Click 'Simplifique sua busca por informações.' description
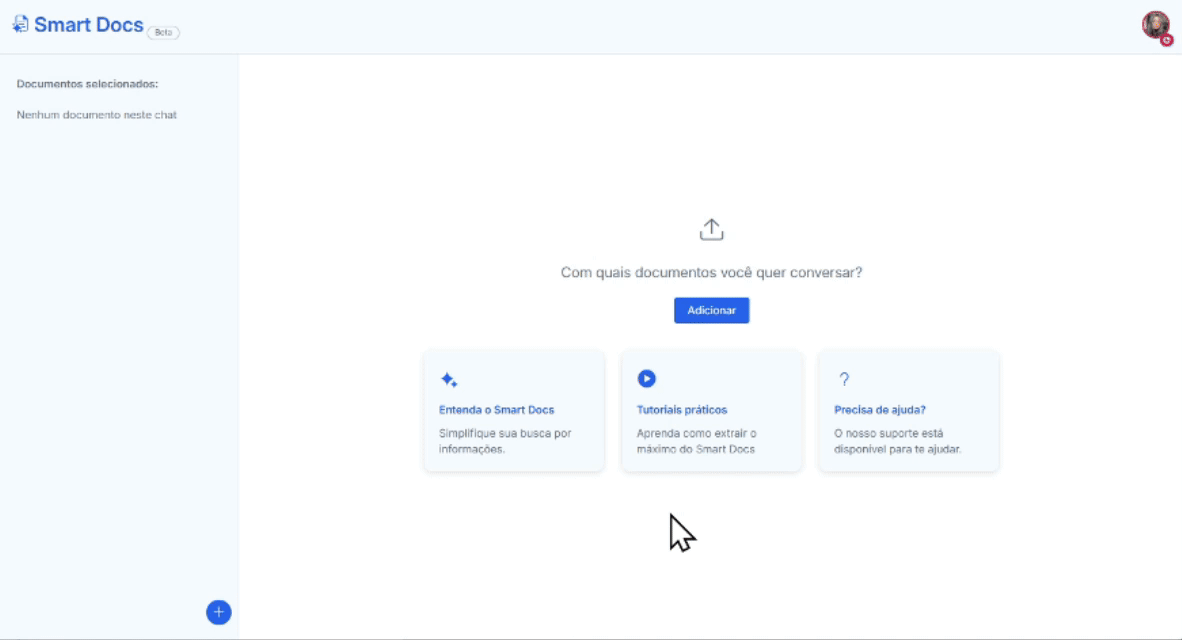This screenshot has height=640, width=1182. [x=505, y=441]
